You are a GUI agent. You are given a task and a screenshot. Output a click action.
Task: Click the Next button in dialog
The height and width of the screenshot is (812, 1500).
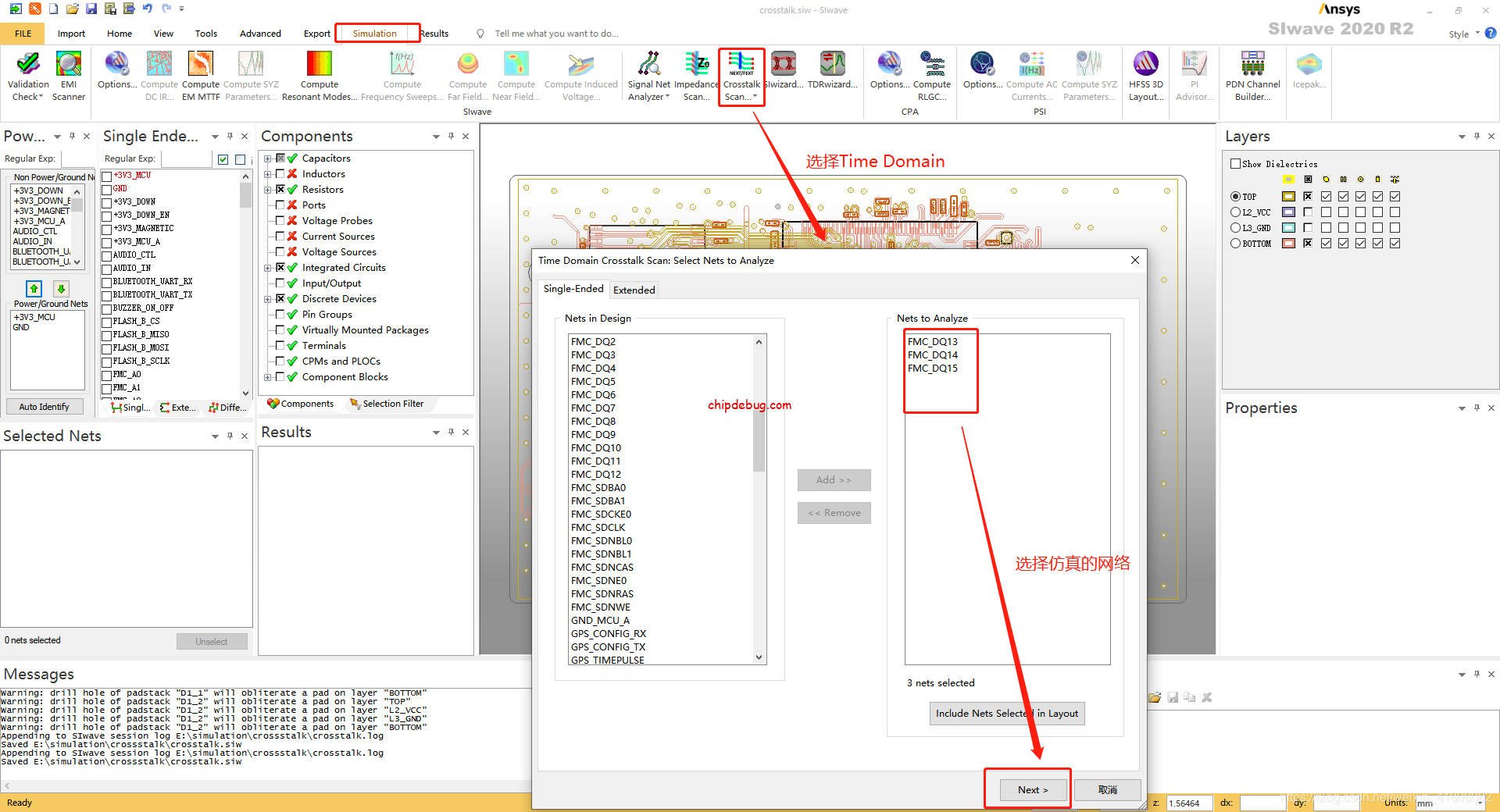1032,790
